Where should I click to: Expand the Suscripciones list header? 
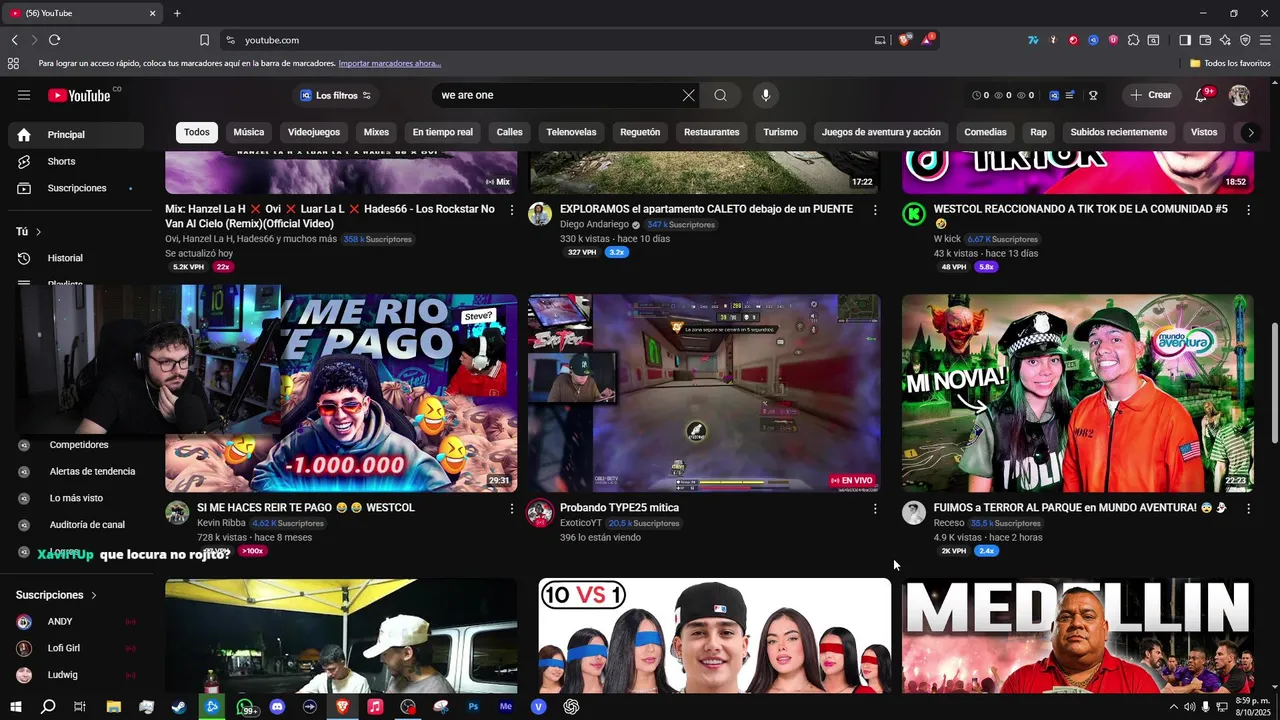[x=57, y=595]
